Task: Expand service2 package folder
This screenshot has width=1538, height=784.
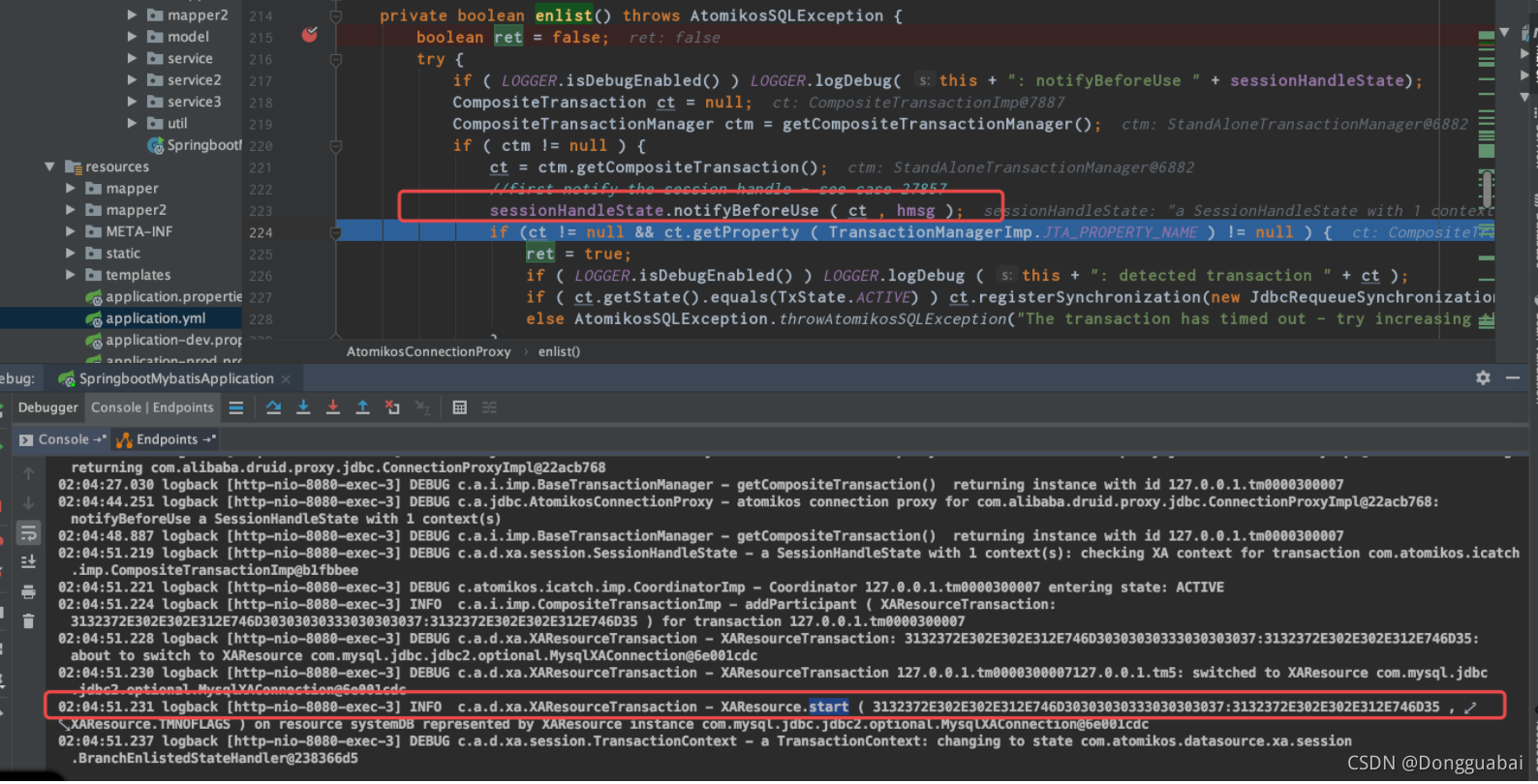Action: (x=133, y=79)
